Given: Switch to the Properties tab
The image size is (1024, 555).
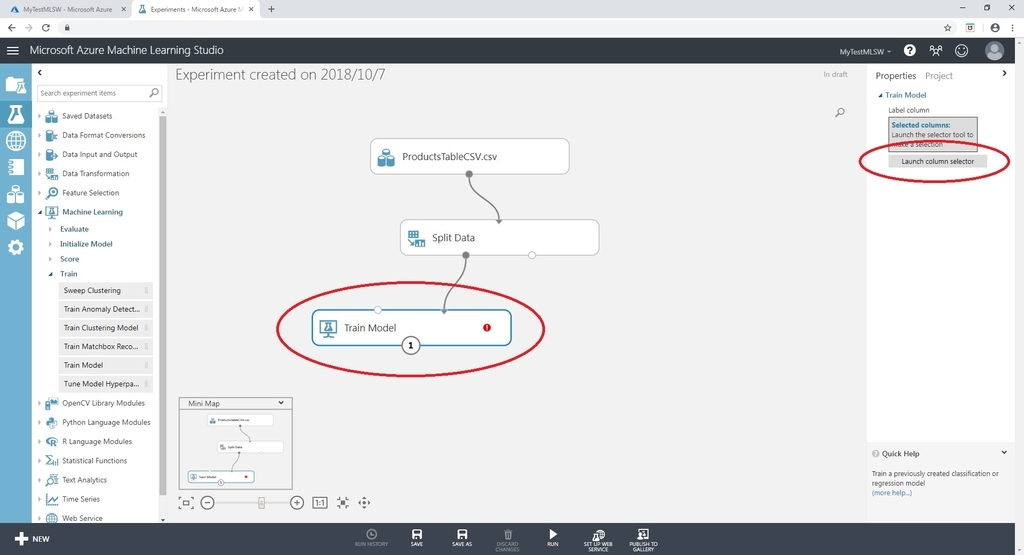Looking at the screenshot, I should tap(895, 76).
